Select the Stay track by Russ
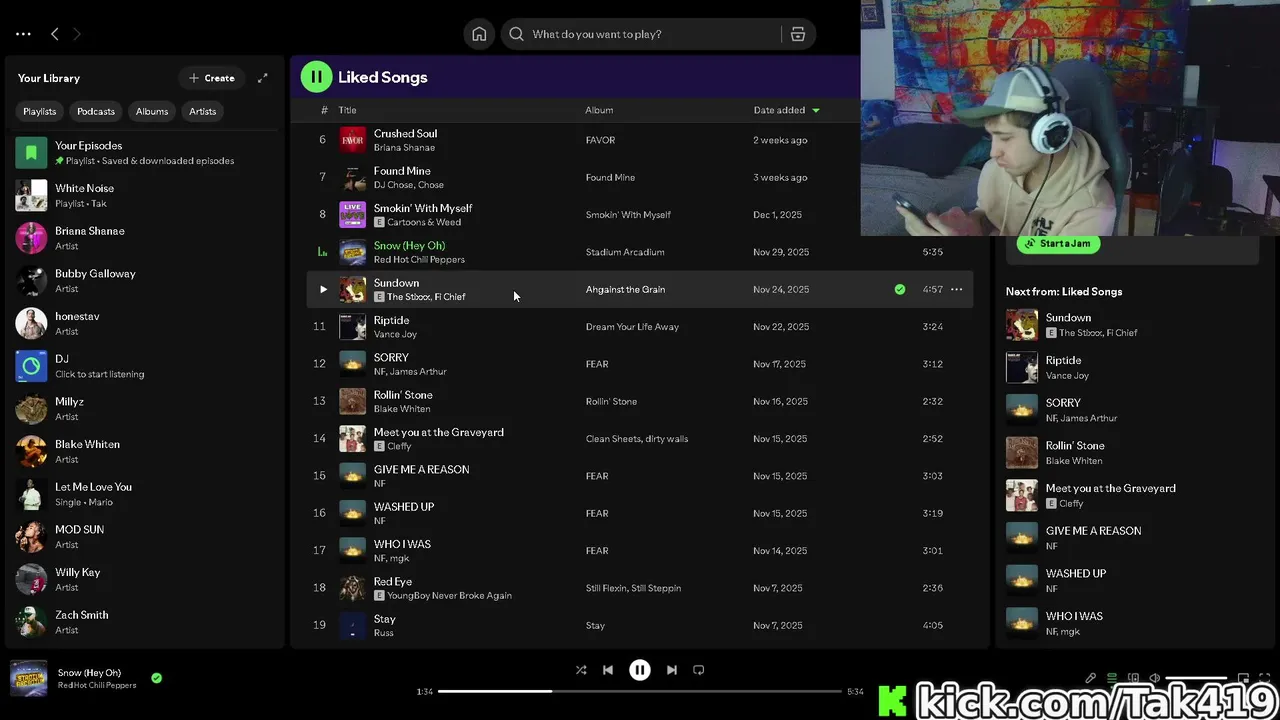 click(x=640, y=625)
